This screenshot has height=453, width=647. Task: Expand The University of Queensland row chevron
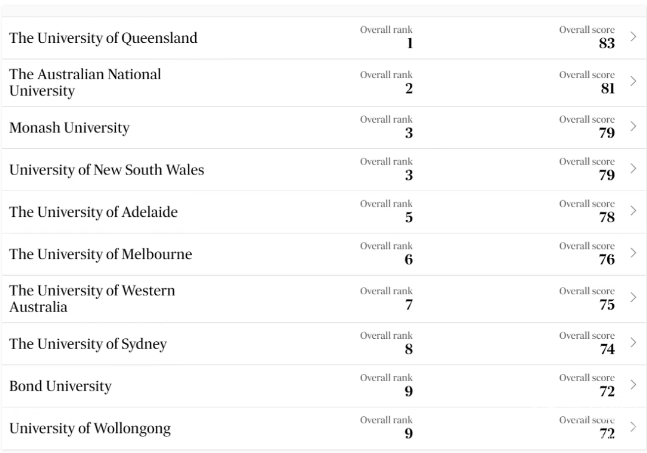pyautogui.click(x=633, y=37)
